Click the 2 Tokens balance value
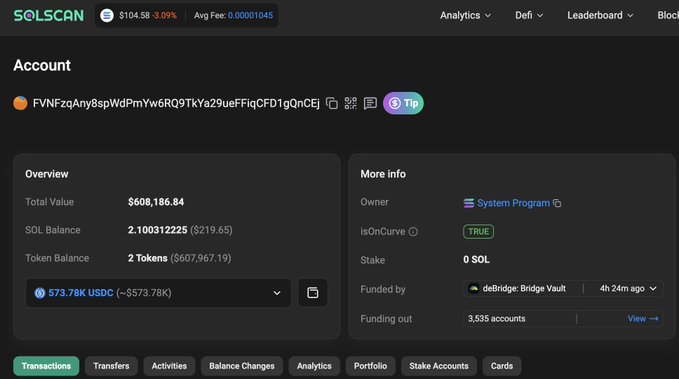Screen dimensions: 679x379 [148, 258]
